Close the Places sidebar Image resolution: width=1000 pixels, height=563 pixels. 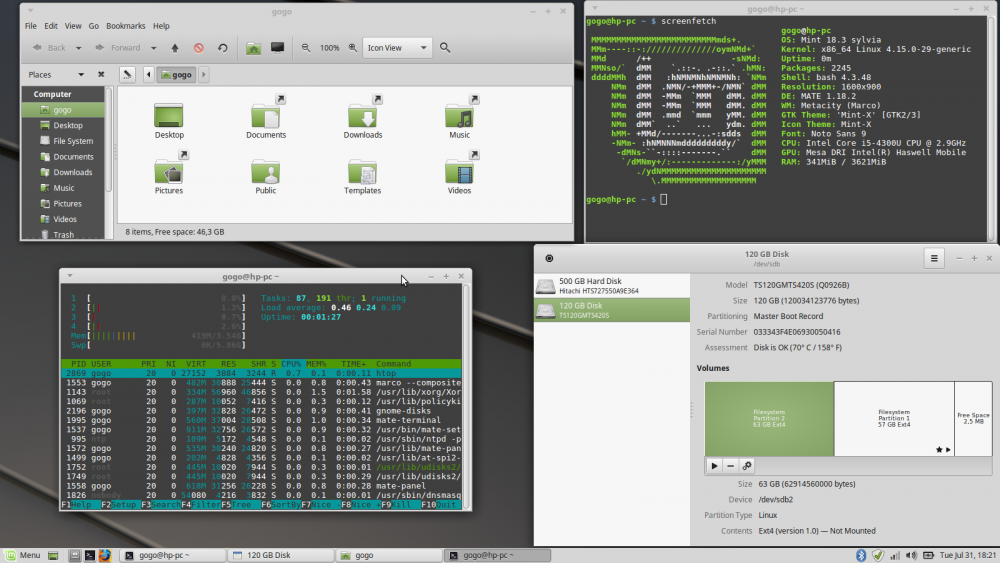pos(101,75)
